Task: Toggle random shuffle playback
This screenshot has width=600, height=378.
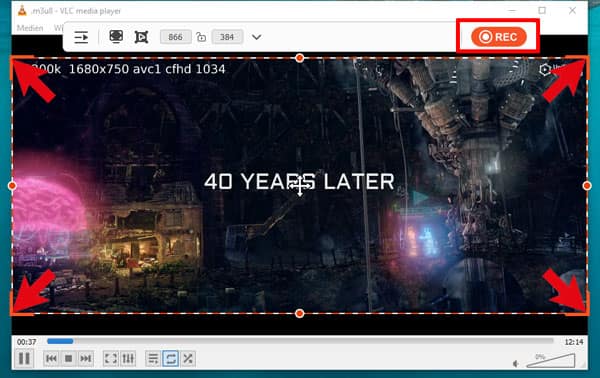Action: (188, 359)
